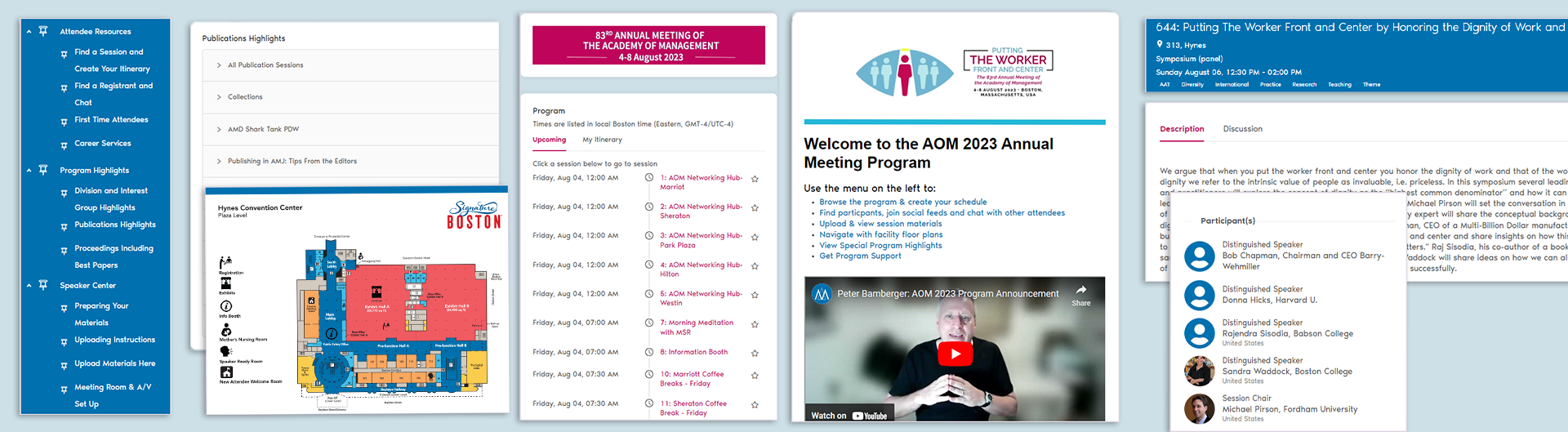The width and height of the screenshot is (1568, 432).
Task: Click Michael Pirson profile photo
Action: [1199, 409]
